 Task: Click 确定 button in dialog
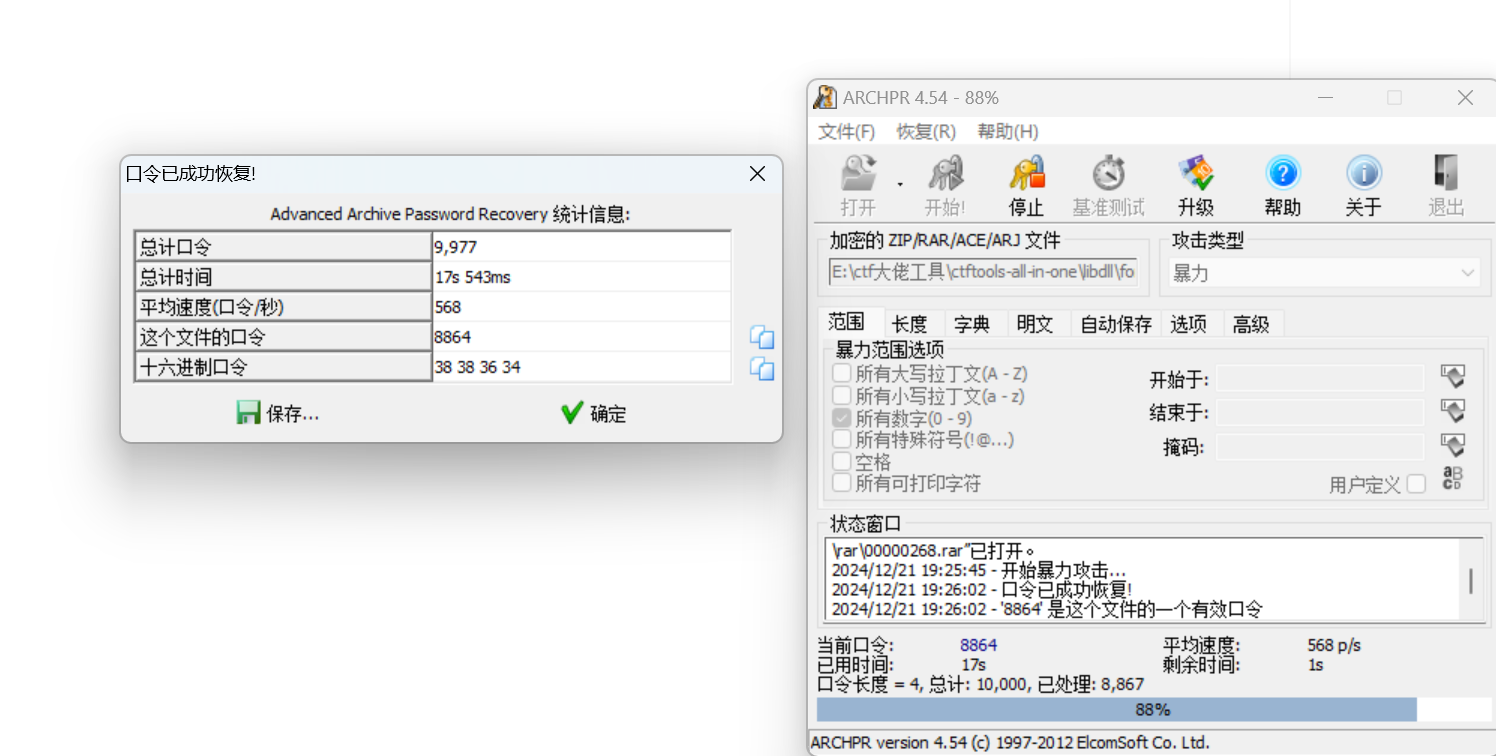pyautogui.click(x=594, y=413)
